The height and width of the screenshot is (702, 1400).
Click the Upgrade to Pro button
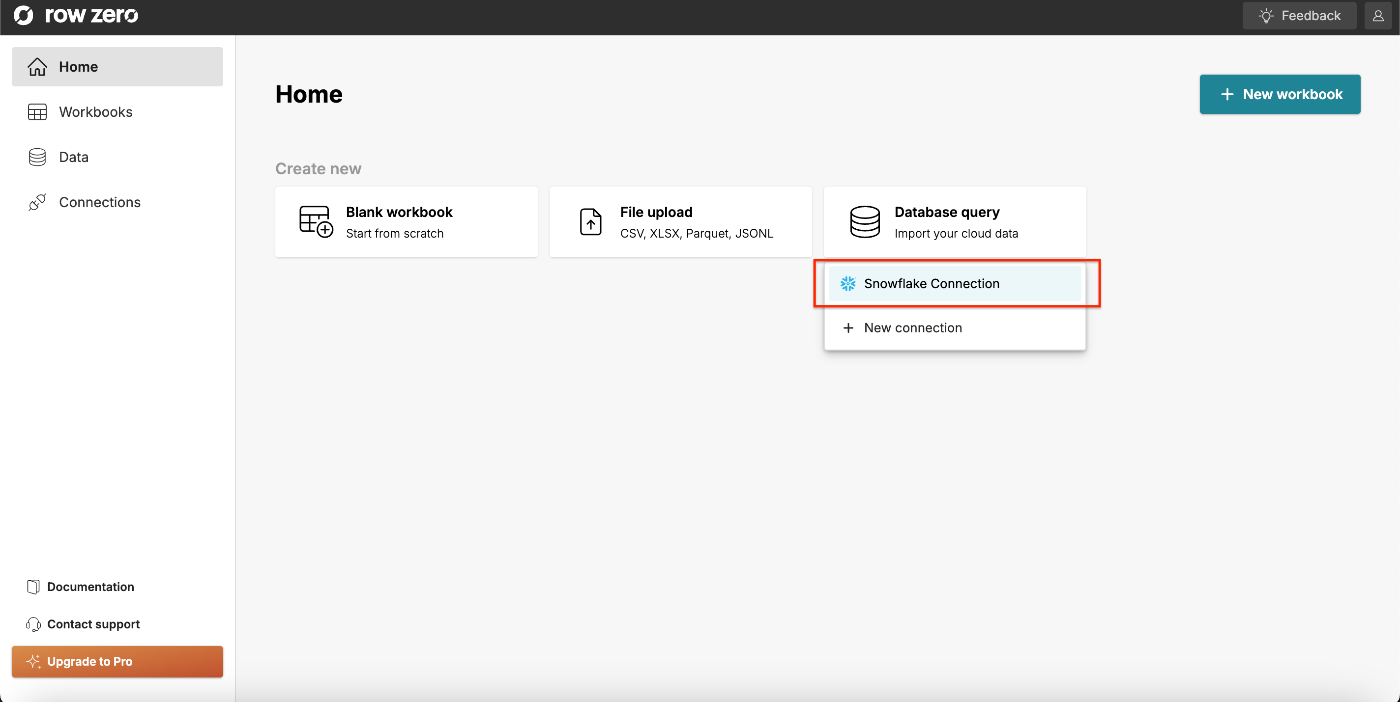coord(117,662)
